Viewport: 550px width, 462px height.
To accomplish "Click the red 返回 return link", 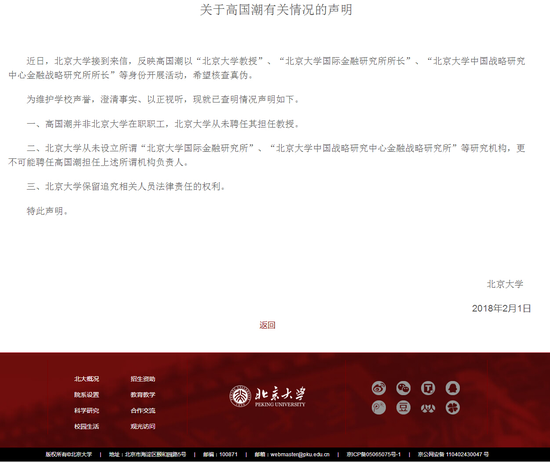I will click(x=267, y=325).
